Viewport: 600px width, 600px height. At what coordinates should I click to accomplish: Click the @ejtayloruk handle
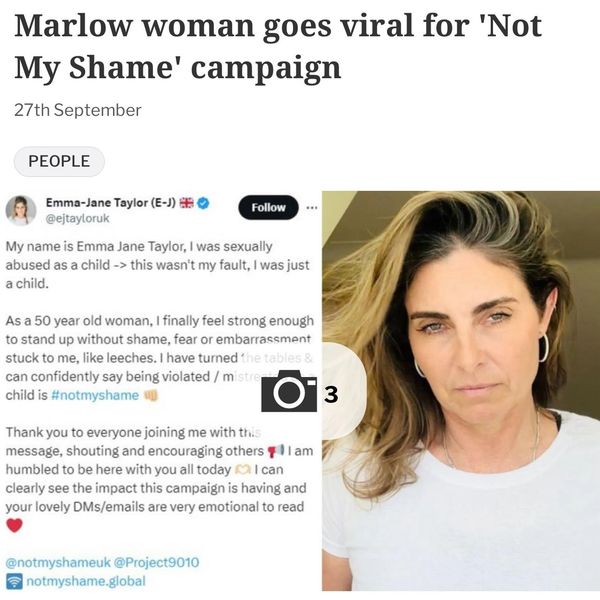78,218
